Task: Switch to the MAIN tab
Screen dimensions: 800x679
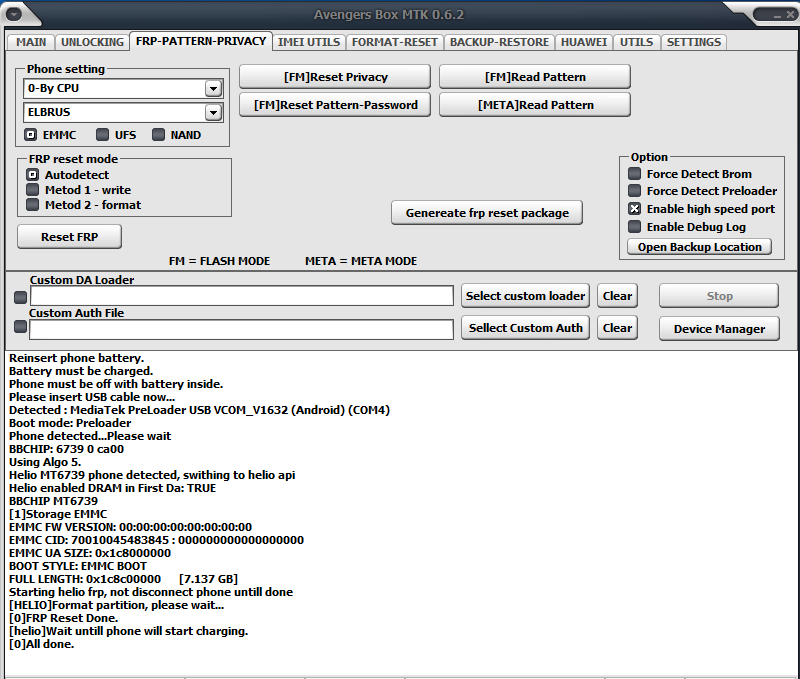Action: point(31,42)
